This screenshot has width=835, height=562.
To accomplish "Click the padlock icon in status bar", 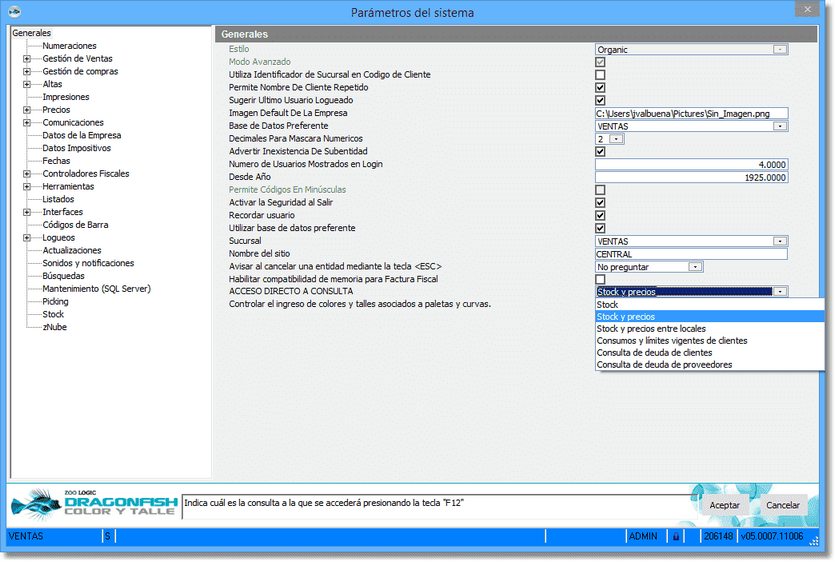I will (x=676, y=537).
